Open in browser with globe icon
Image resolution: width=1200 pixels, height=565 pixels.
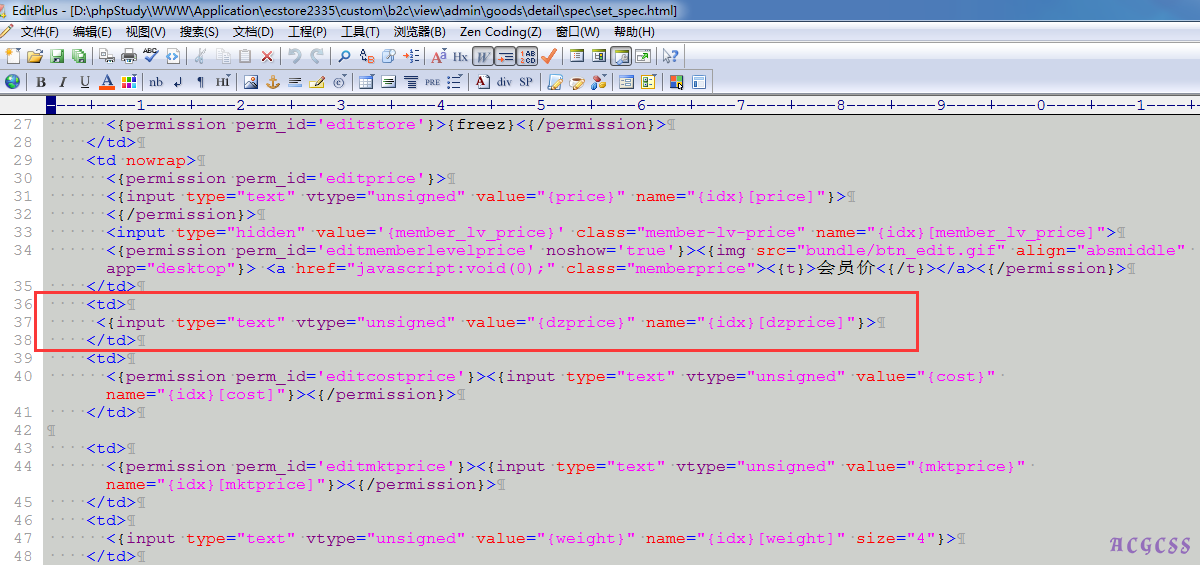coord(13,82)
